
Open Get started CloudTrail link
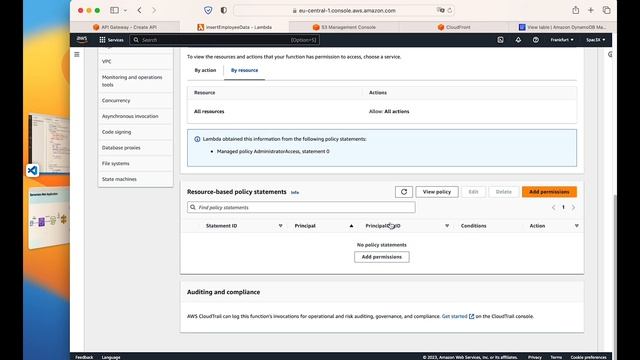[454, 316]
